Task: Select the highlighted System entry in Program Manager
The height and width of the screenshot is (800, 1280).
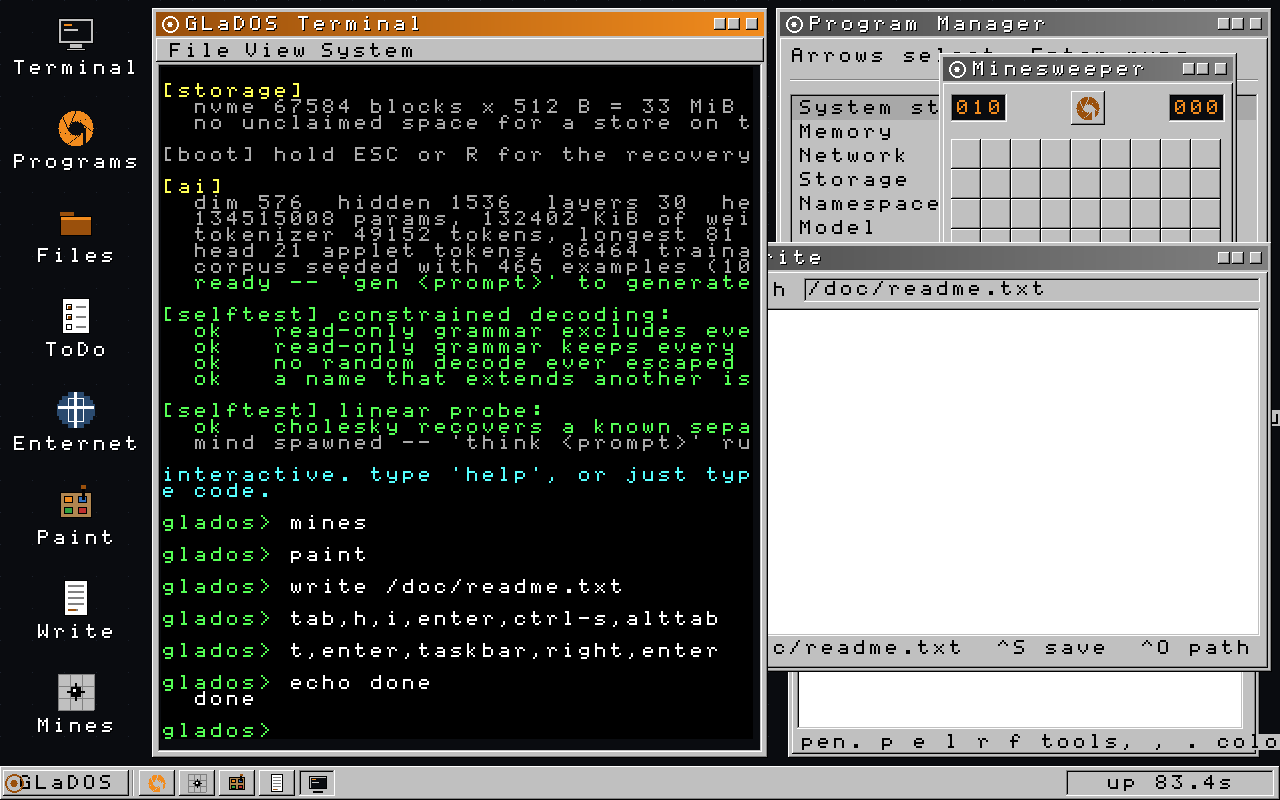Action: pyautogui.click(x=867, y=108)
